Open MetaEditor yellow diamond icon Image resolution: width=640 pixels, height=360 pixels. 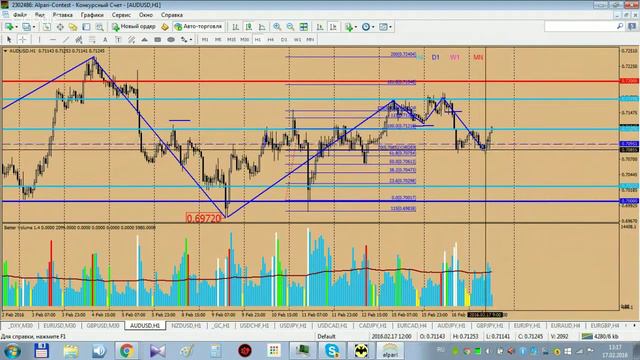pos(164,27)
